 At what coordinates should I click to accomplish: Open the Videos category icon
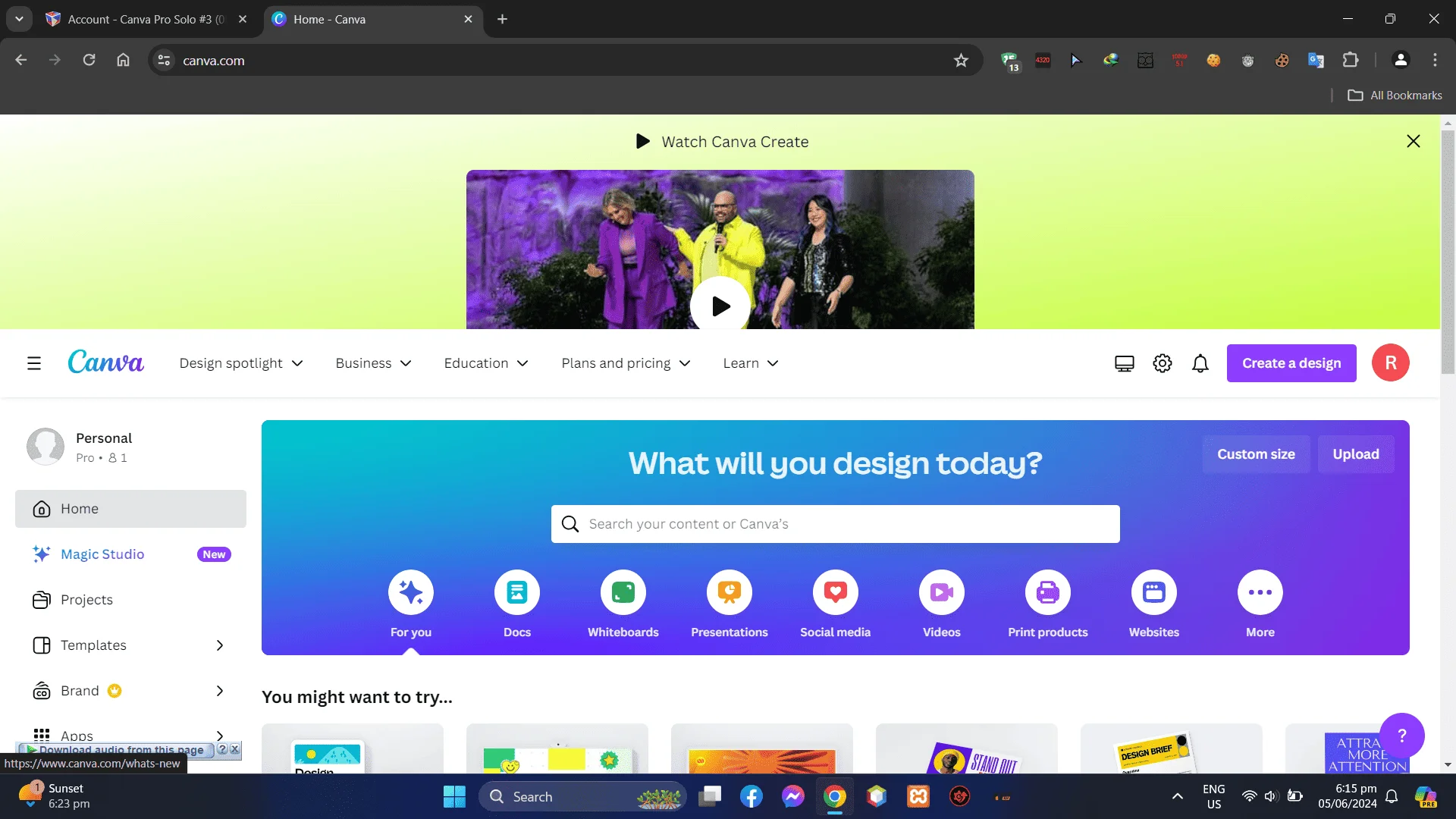pyautogui.click(x=942, y=592)
